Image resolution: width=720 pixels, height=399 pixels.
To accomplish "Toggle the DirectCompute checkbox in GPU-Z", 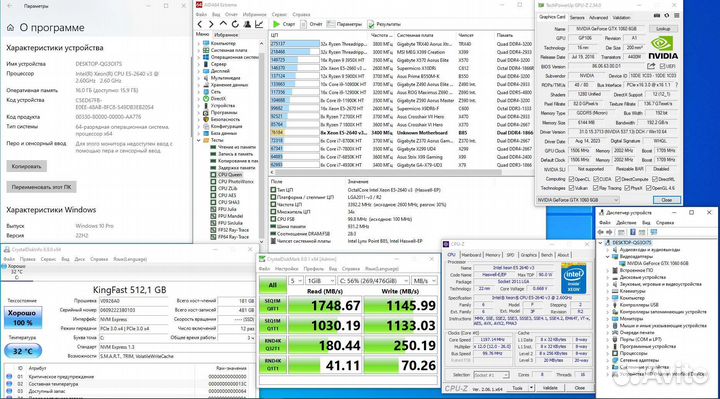I will [619, 179].
